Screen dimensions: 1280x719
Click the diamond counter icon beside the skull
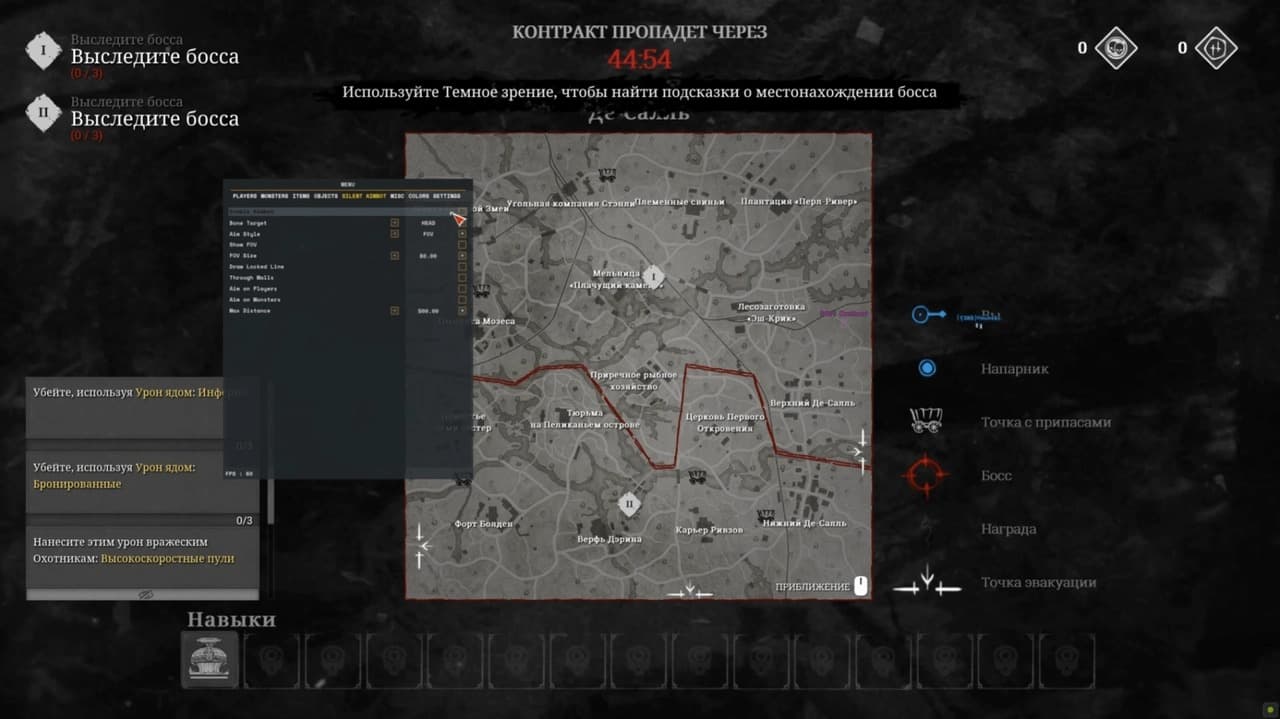tap(1216, 48)
